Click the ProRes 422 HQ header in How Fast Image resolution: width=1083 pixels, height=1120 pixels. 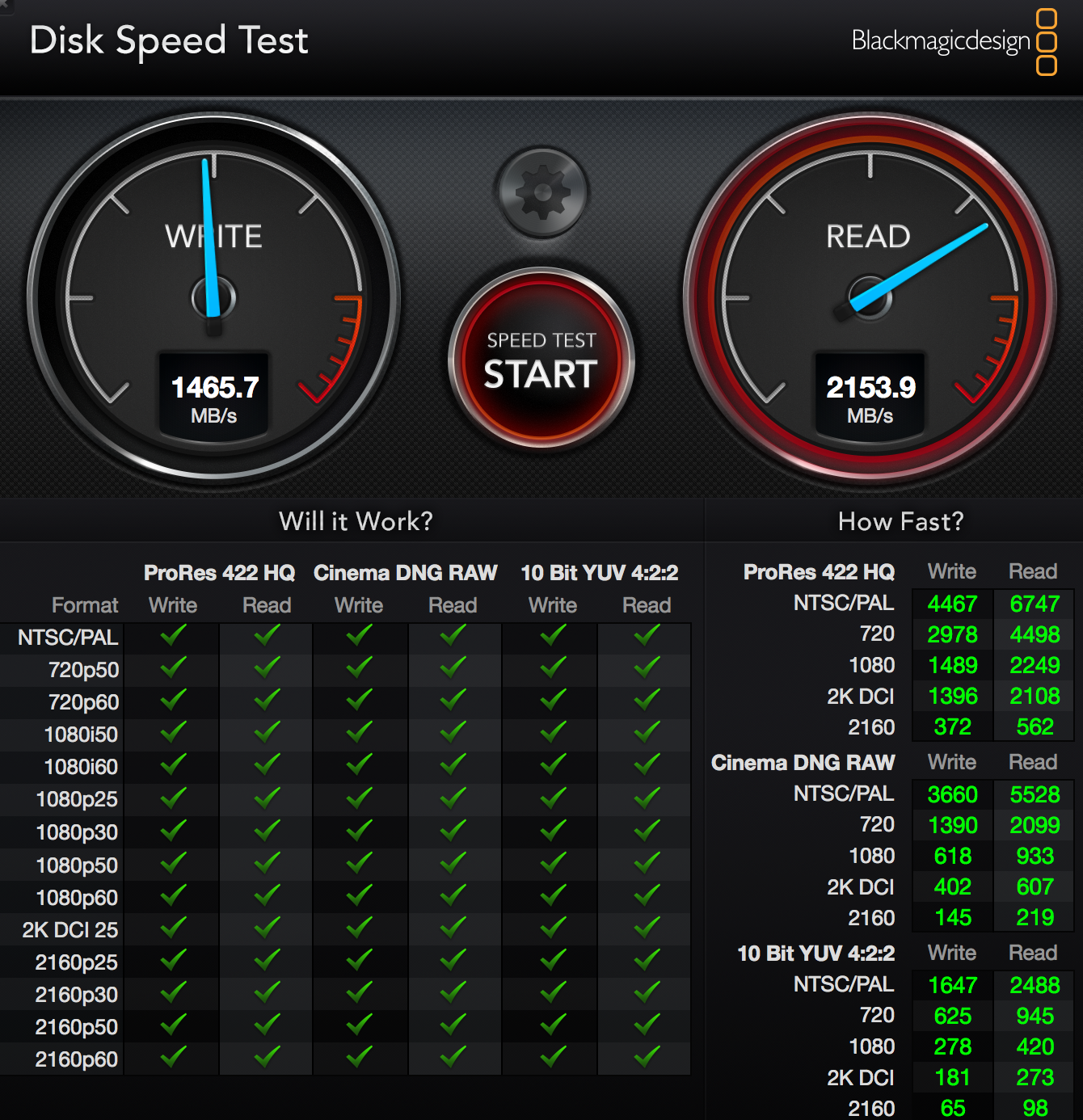[x=819, y=571]
